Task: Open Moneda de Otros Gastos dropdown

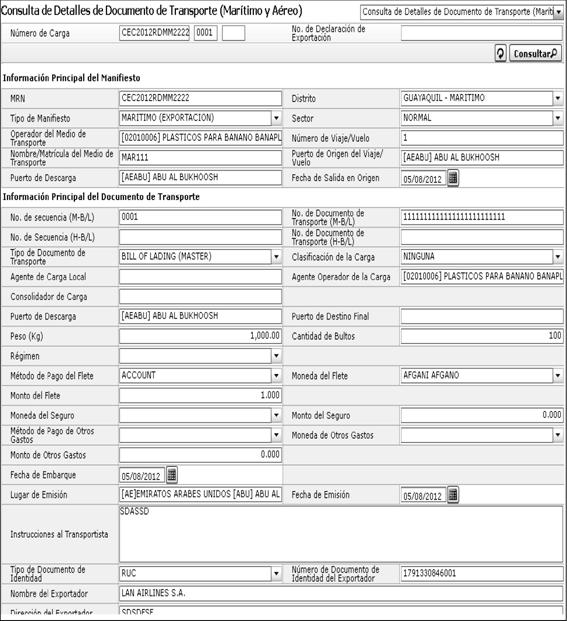Action: pyautogui.click(x=557, y=435)
